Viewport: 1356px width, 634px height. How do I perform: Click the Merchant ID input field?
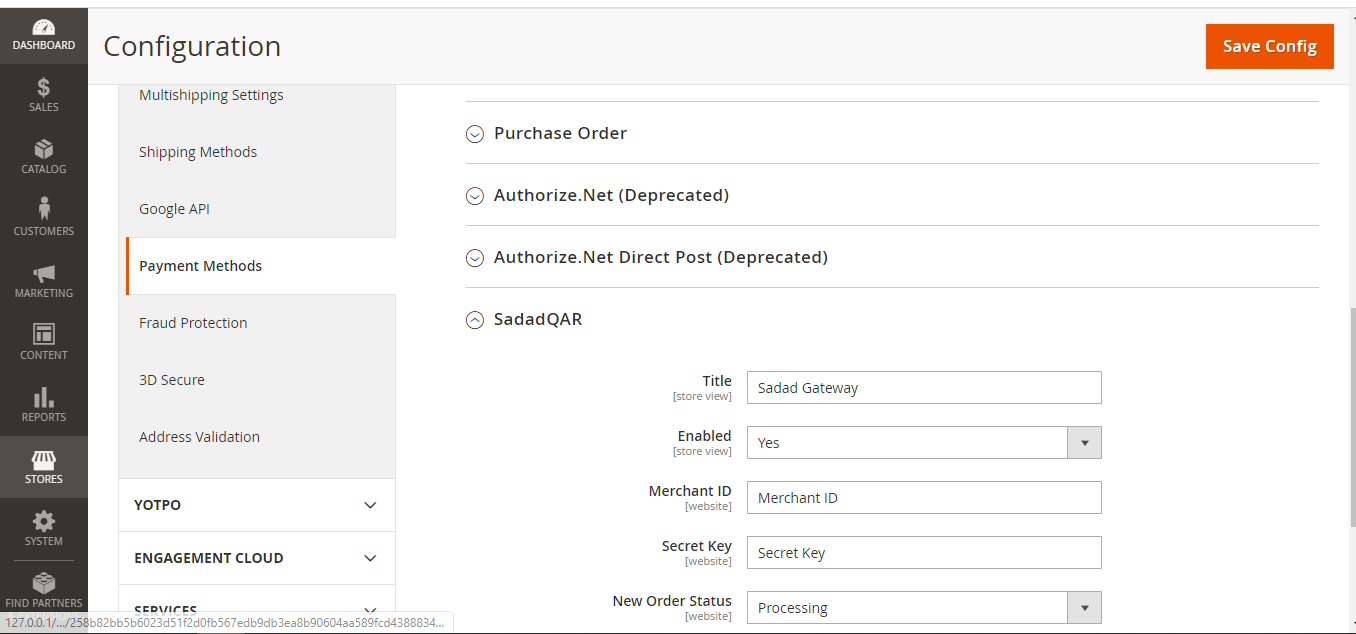click(x=923, y=498)
